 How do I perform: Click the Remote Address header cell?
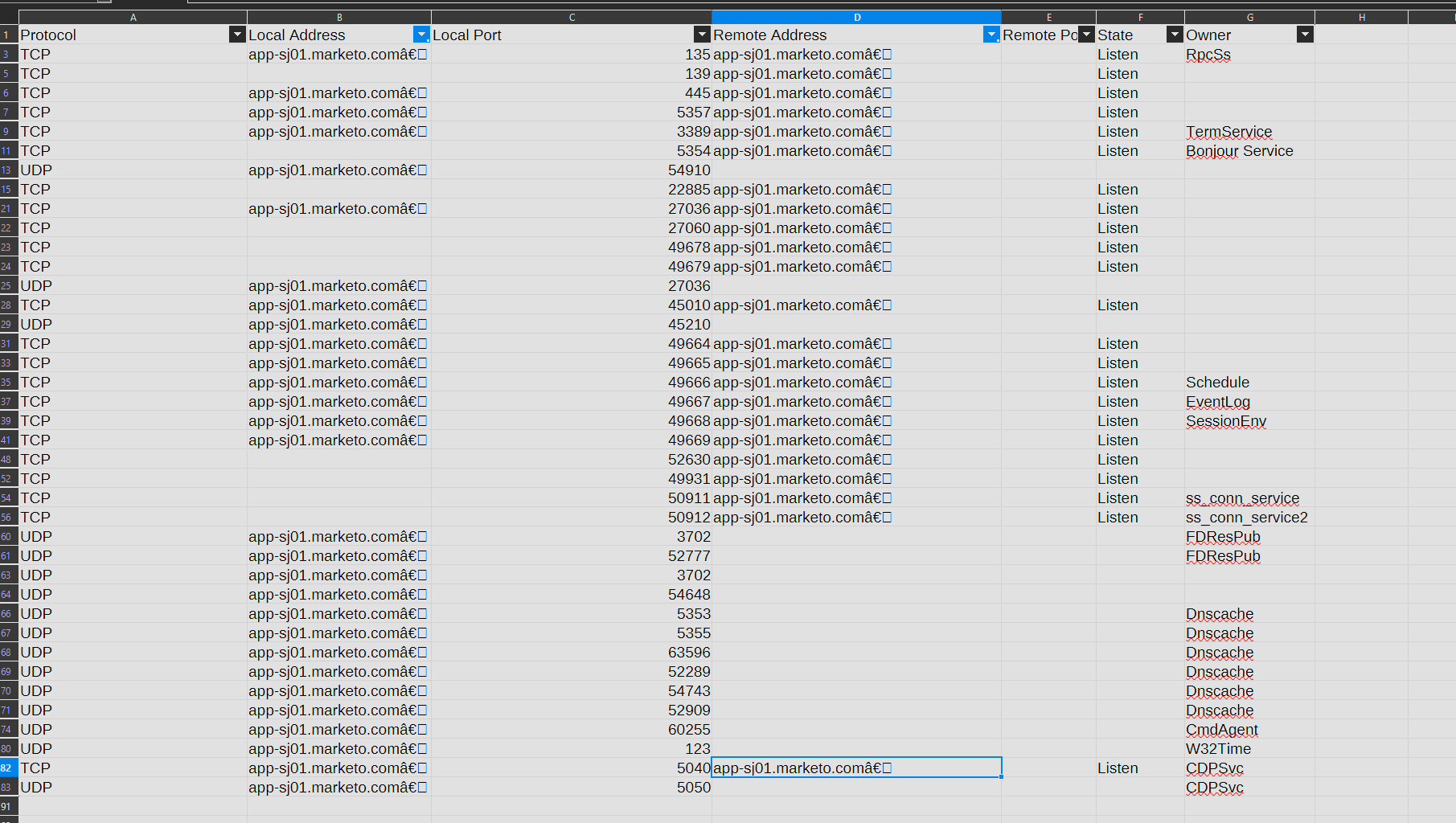pos(856,35)
